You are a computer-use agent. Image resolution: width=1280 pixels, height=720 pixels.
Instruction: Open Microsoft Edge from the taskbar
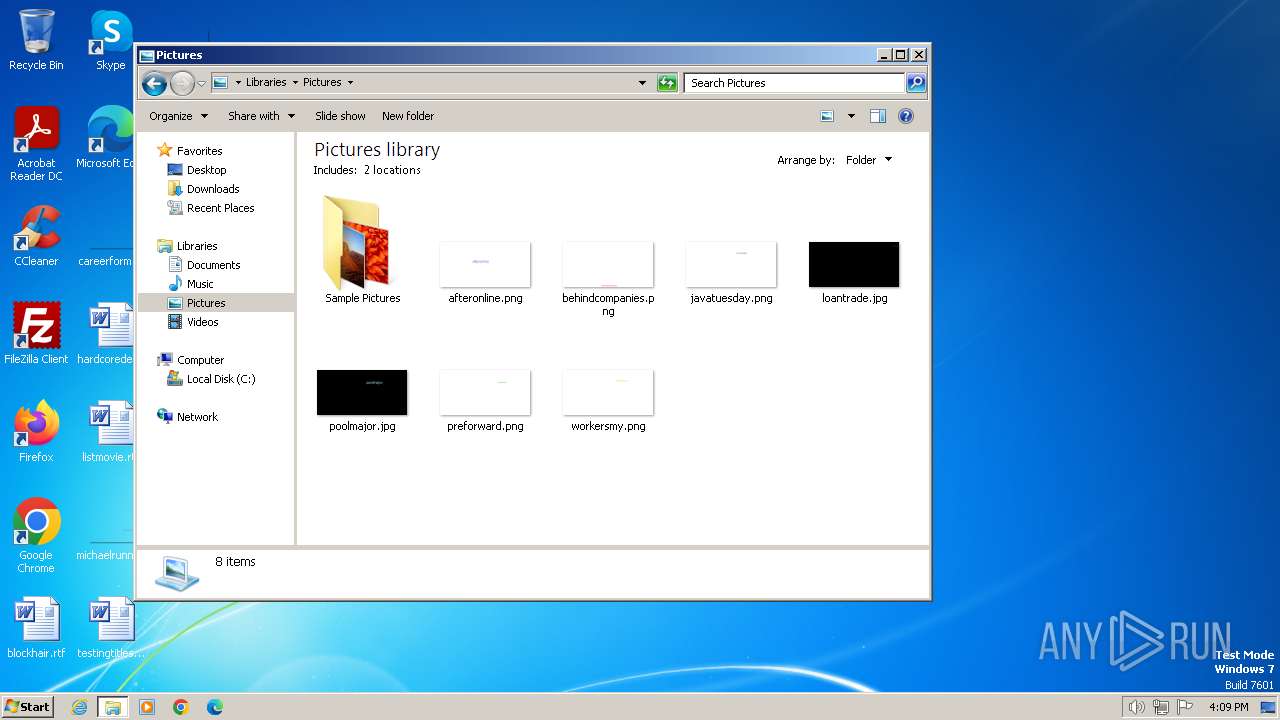pyautogui.click(x=215, y=707)
